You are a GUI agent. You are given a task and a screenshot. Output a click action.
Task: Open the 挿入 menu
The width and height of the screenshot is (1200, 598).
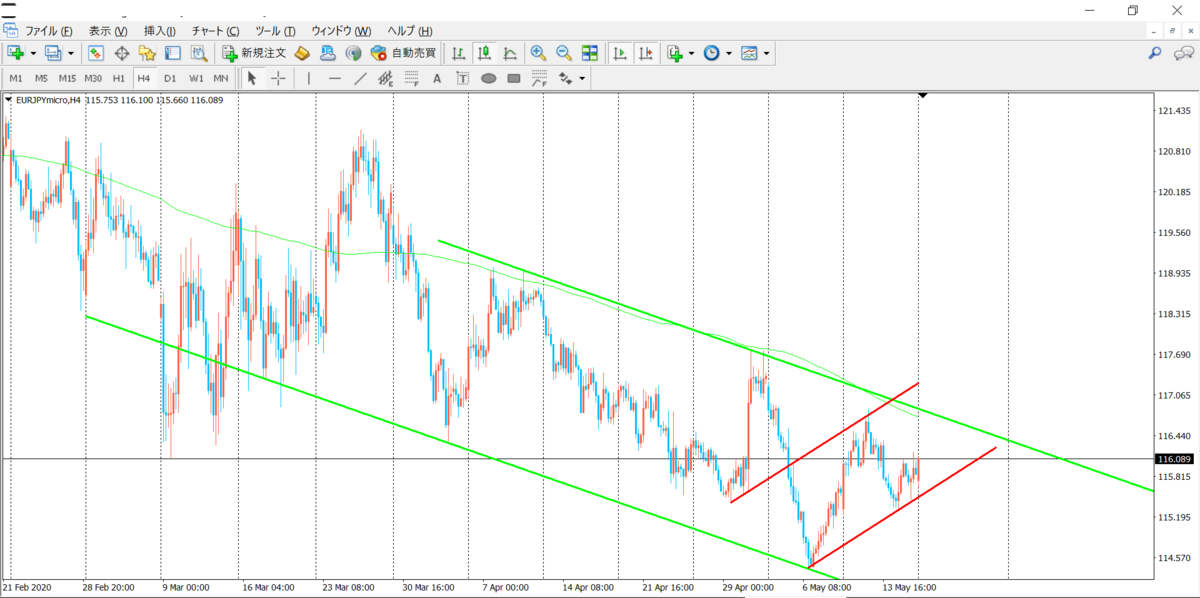coord(160,31)
